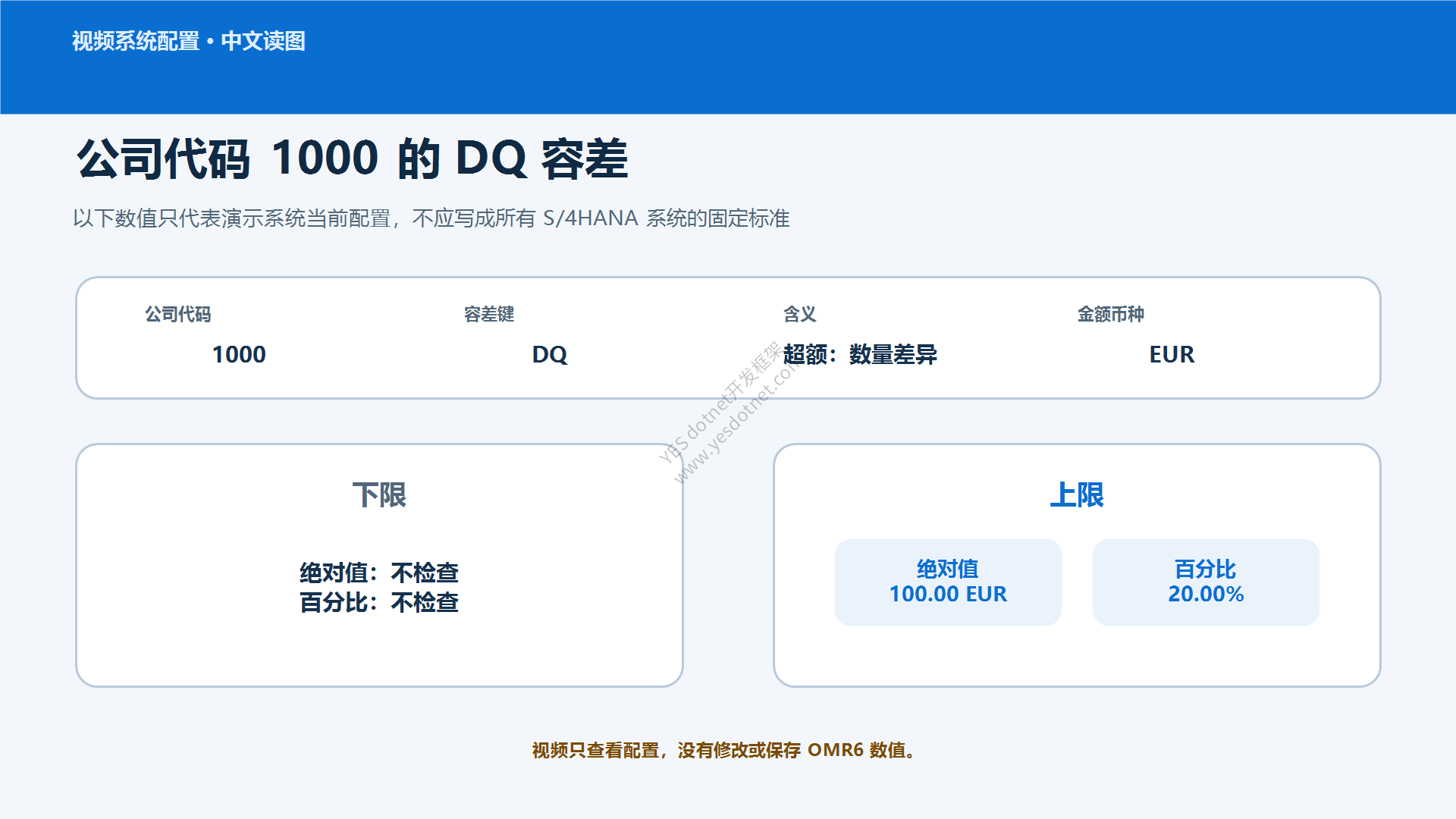Click the subtitle mentioning S/4HANA 系统的固定标准
The width and height of the screenshot is (1456, 819).
click(x=431, y=218)
